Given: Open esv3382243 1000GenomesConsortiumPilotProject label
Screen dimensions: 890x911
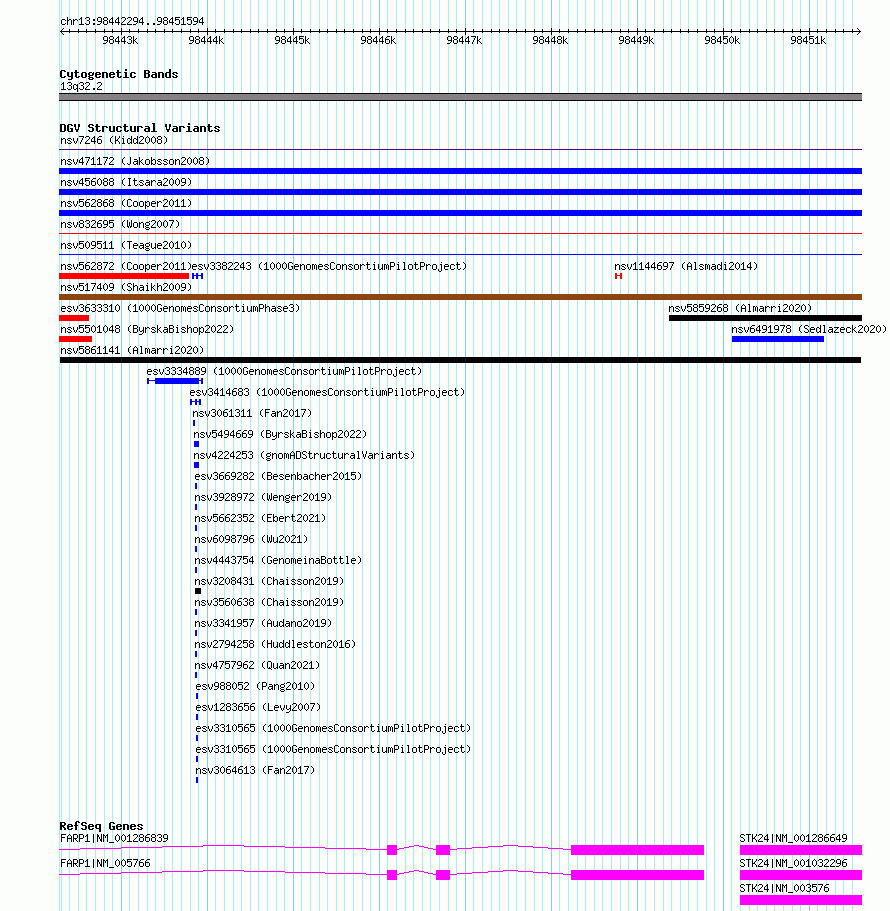Looking at the screenshot, I should point(329,266).
